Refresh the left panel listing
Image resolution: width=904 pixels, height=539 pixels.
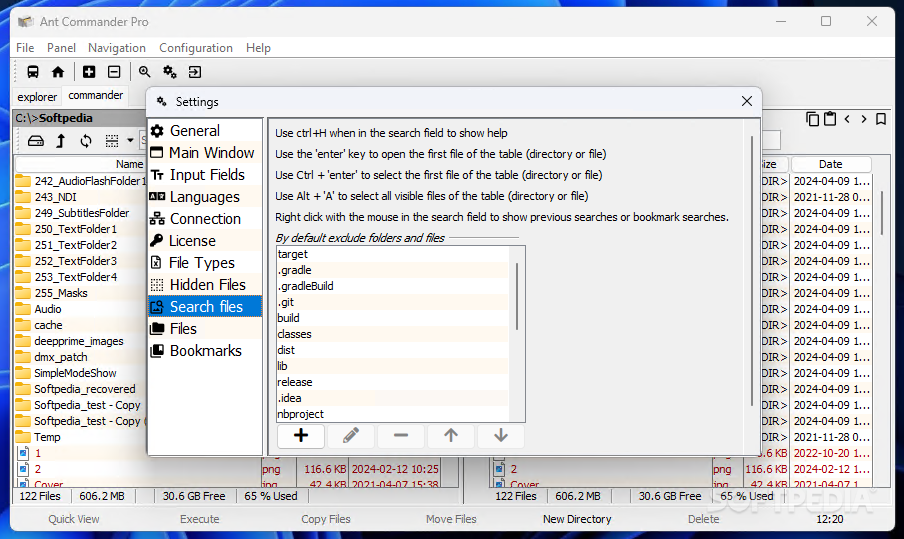(86, 141)
